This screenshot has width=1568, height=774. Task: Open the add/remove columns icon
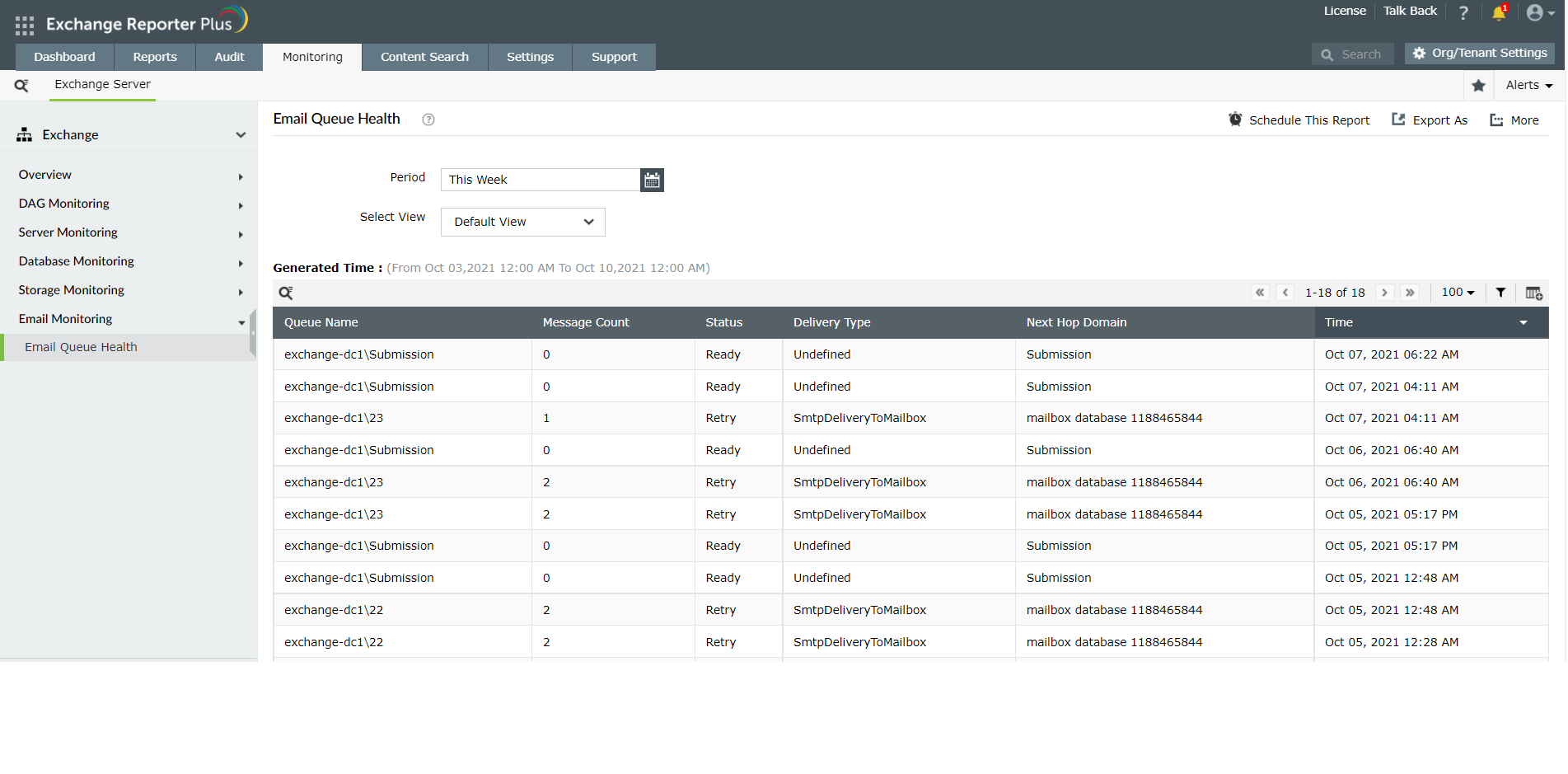pyautogui.click(x=1533, y=293)
